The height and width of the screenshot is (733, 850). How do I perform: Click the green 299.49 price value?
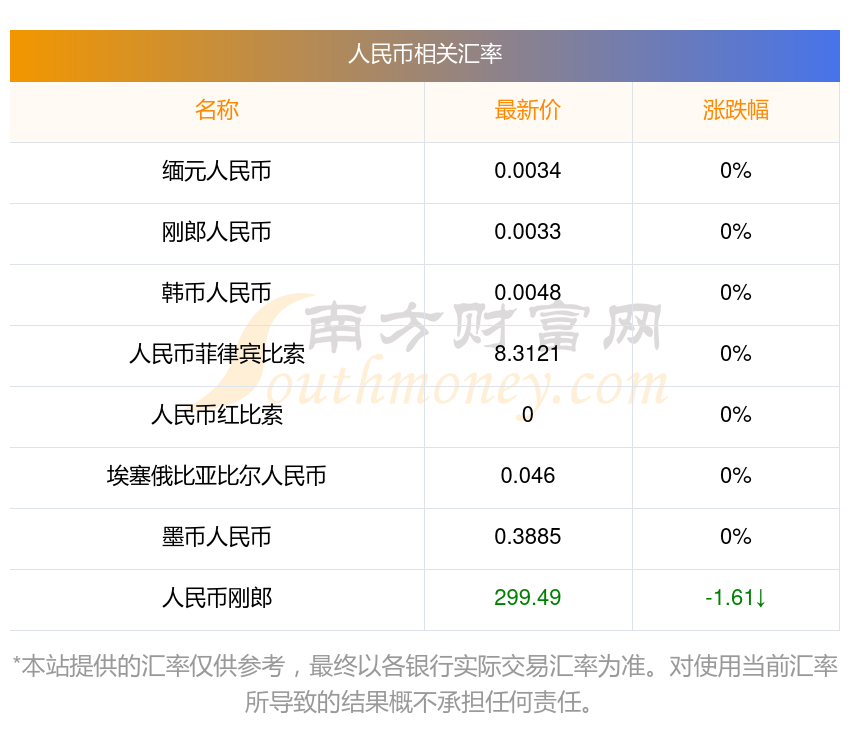[528, 598]
